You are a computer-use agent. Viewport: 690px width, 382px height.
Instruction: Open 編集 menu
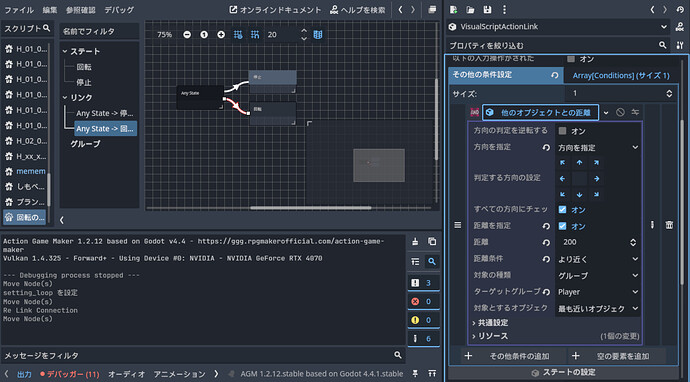pos(50,10)
